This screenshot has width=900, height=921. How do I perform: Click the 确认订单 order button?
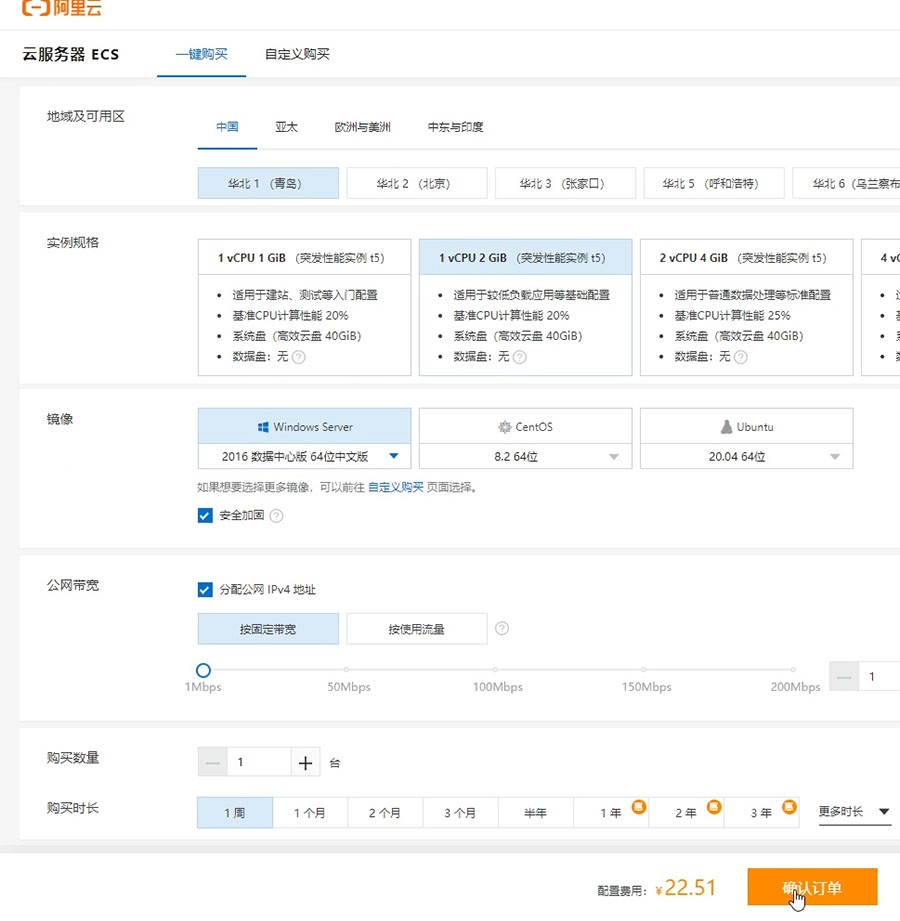(812, 887)
